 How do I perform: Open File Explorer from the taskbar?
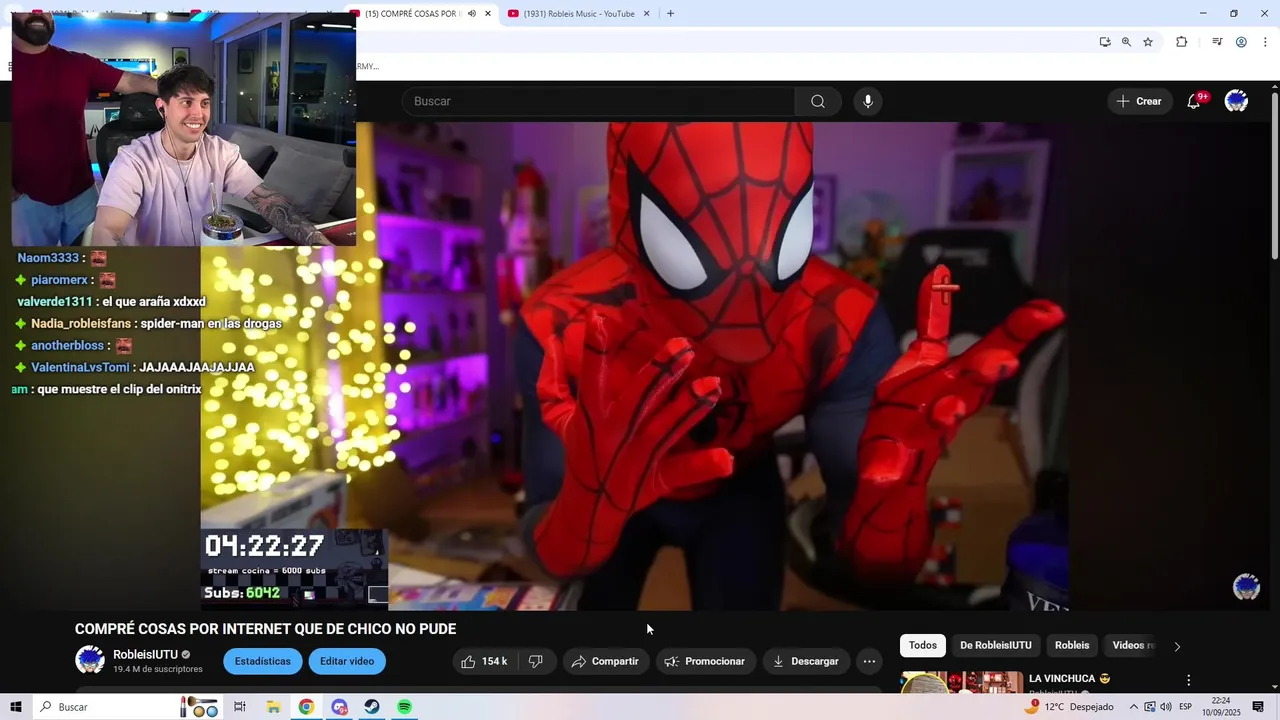pos(273,707)
